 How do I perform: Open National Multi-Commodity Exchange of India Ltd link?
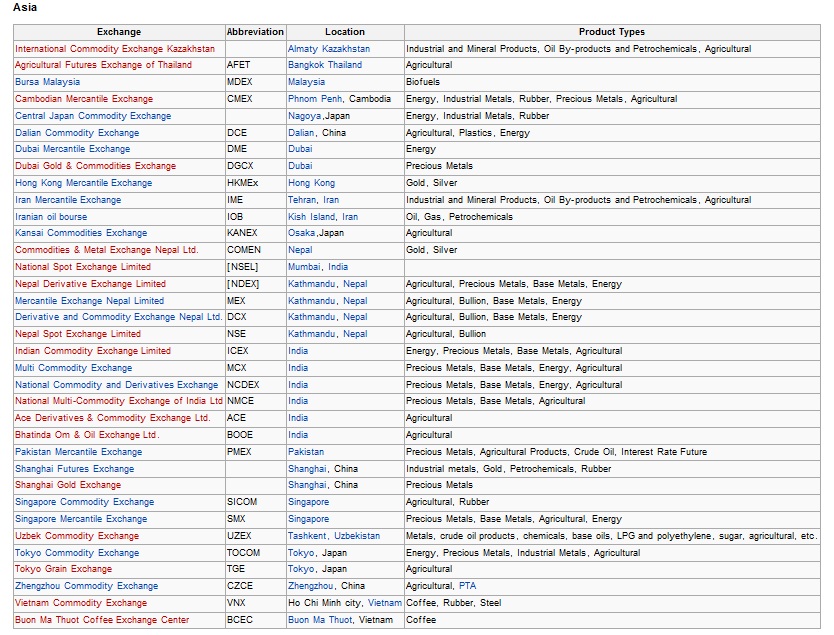[119, 401]
